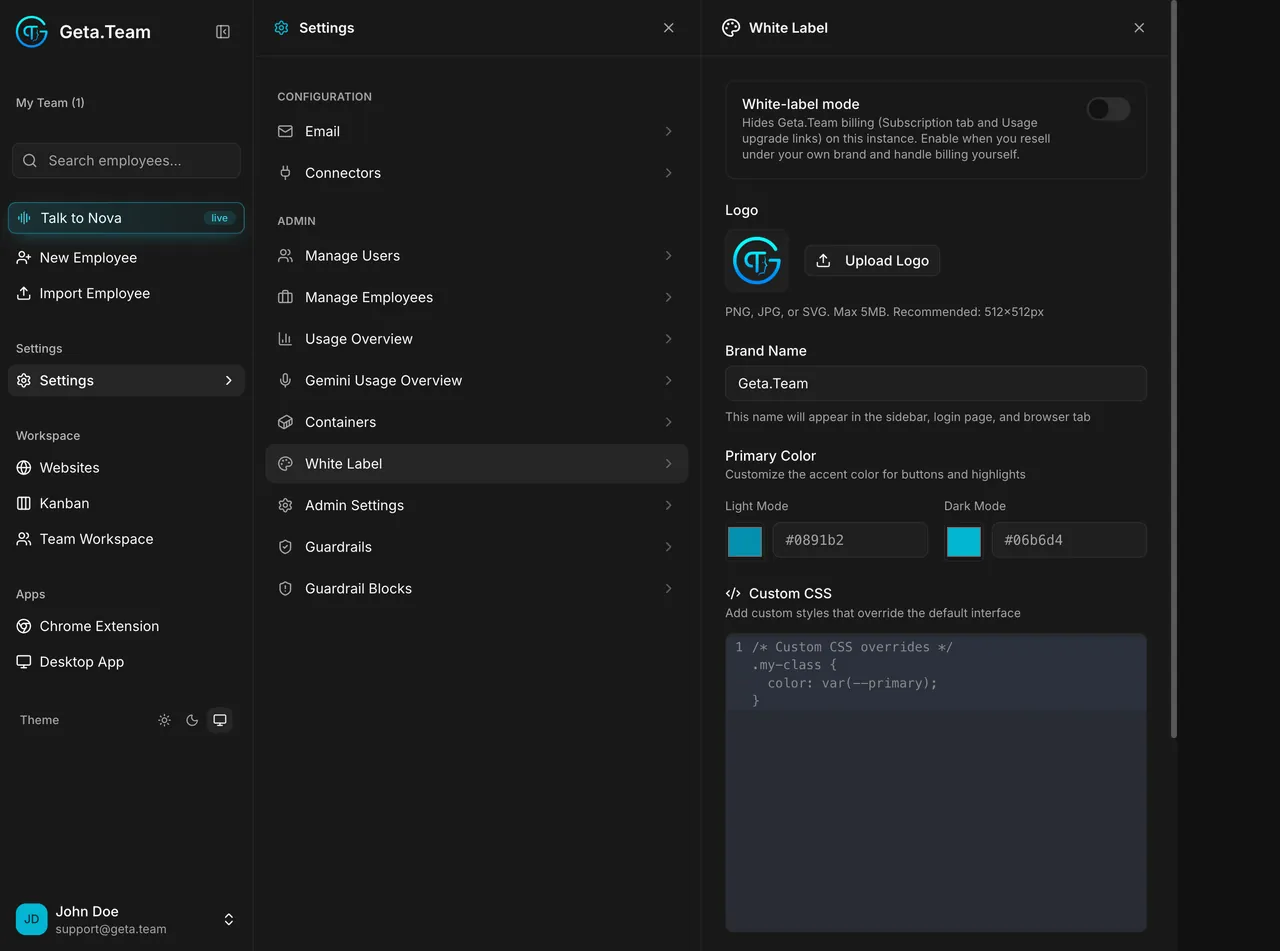
Task: Expand the Manage Employees row chevron
Action: coord(668,297)
